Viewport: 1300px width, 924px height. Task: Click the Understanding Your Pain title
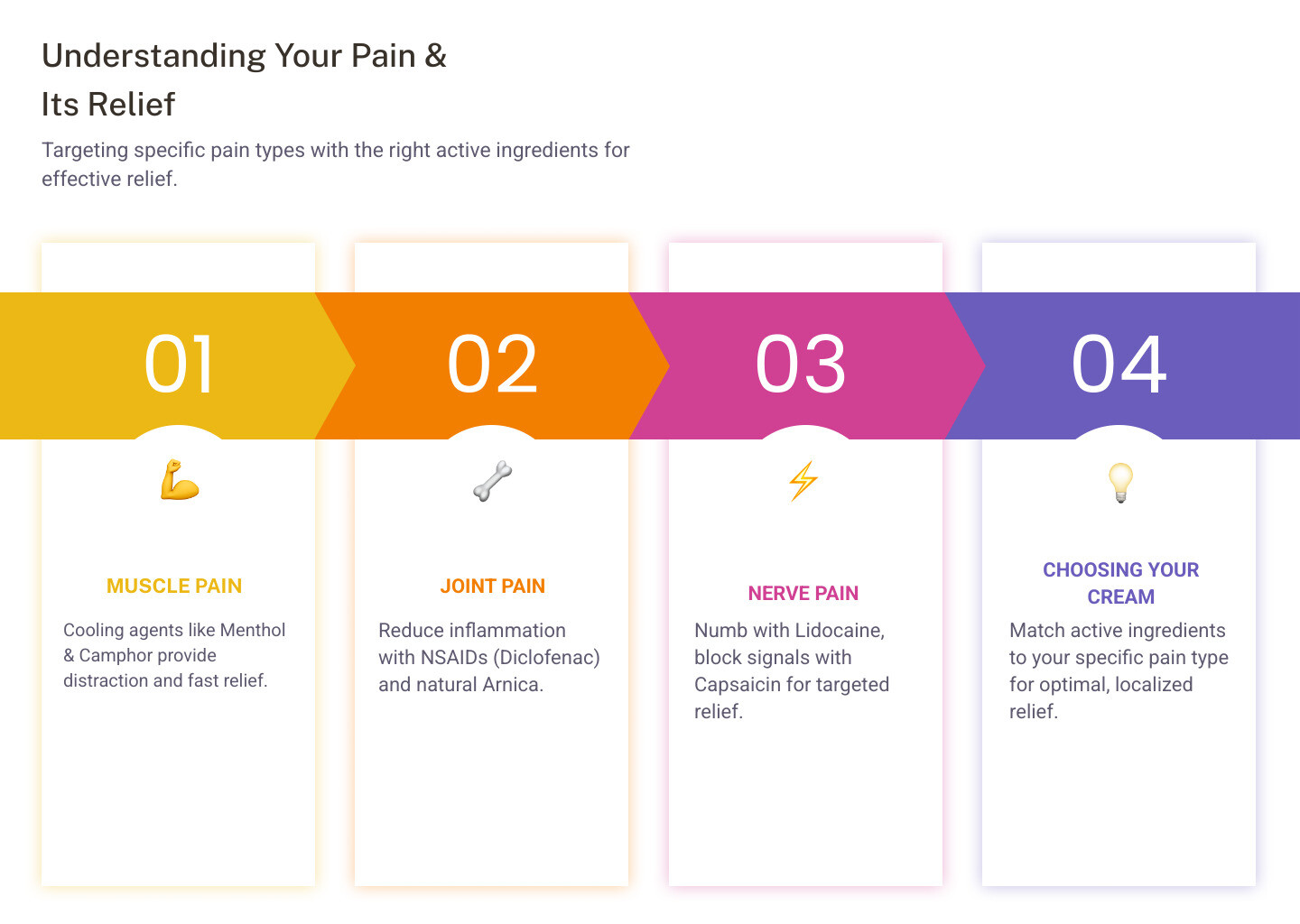[x=244, y=79]
